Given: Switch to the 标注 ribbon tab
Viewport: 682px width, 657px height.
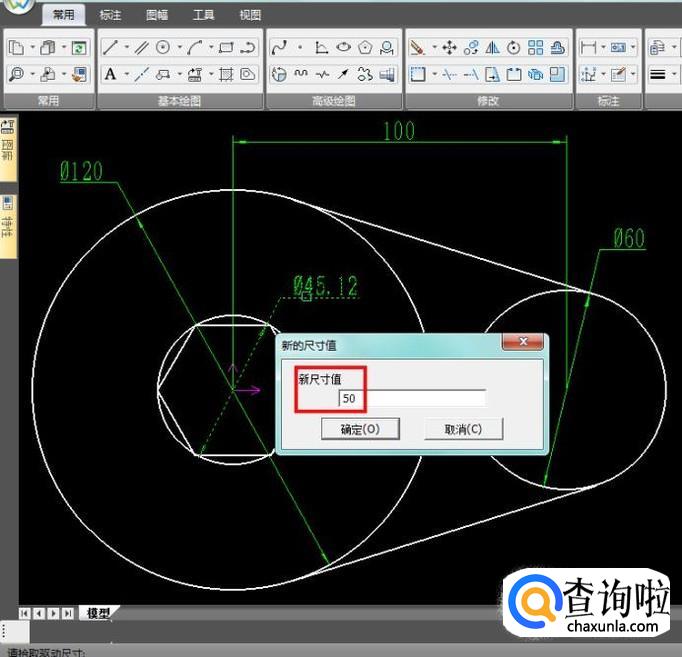Looking at the screenshot, I should [x=110, y=15].
